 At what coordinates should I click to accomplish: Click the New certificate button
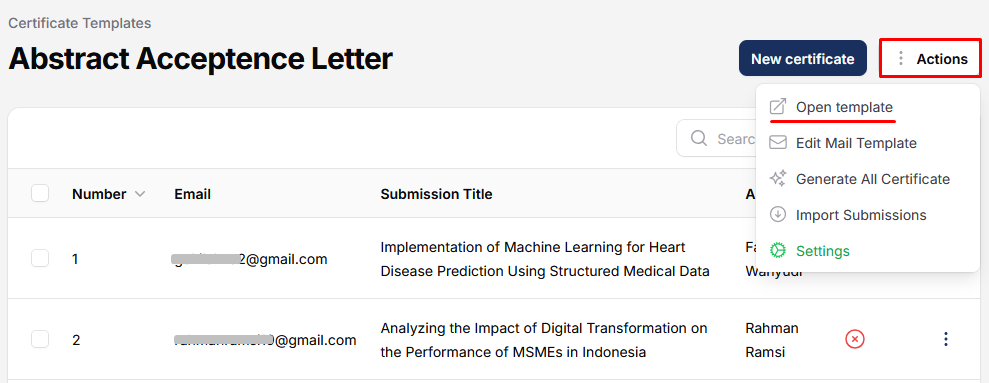pyautogui.click(x=803, y=59)
